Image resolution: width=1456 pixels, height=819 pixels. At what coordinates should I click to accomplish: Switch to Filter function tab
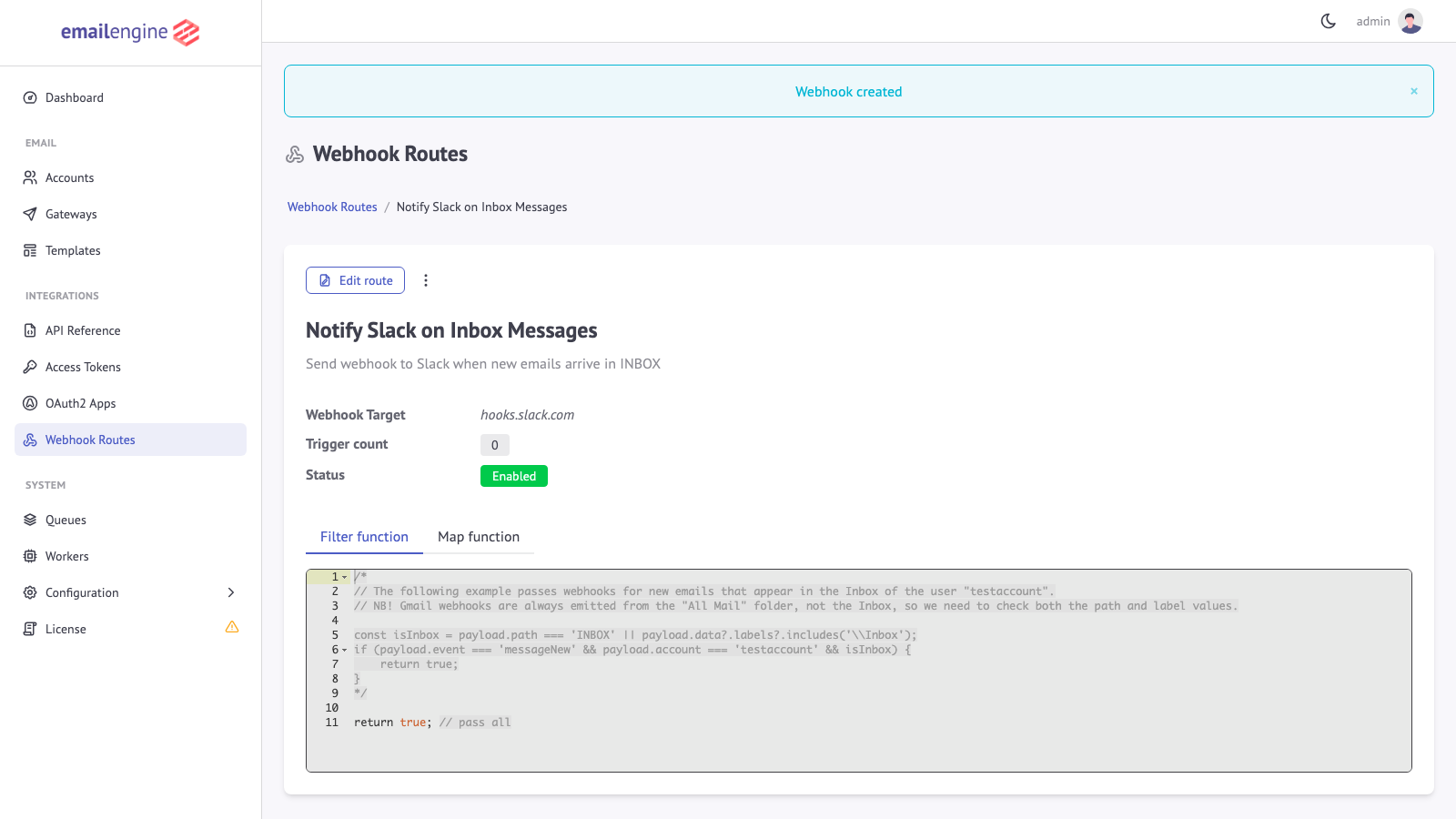coord(364,537)
